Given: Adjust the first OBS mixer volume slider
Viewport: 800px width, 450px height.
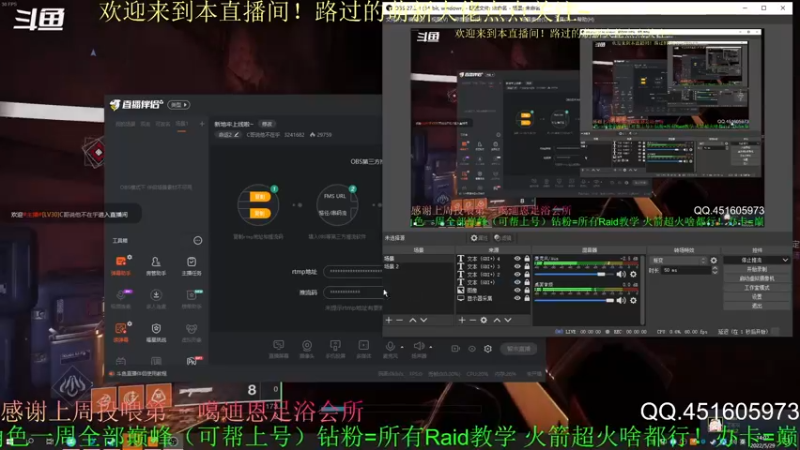Looking at the screenshot, I should (x=574, y=274).
